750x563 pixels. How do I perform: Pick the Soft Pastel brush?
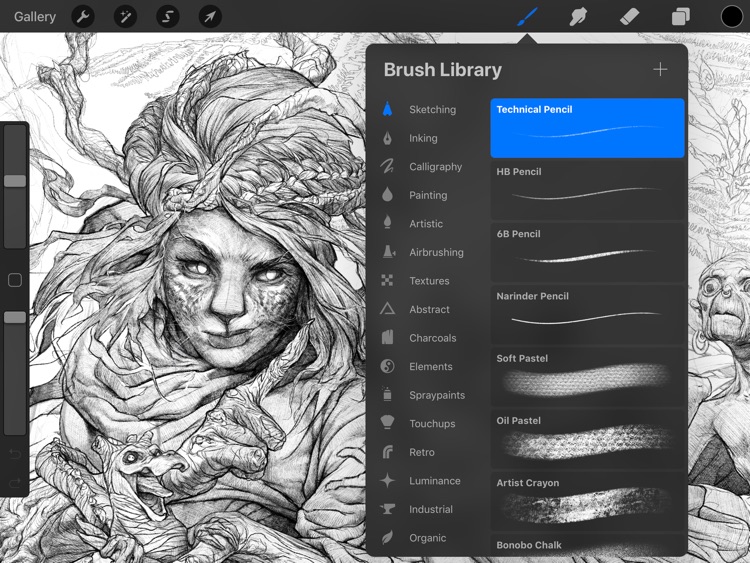[588, 375]
